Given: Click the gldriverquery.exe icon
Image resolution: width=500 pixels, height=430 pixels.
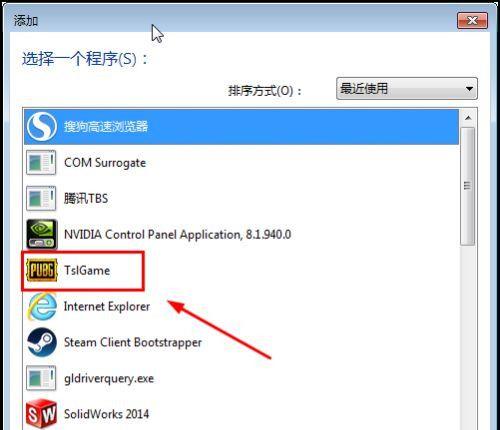Looking at the screenshot, I should point(41,378).
